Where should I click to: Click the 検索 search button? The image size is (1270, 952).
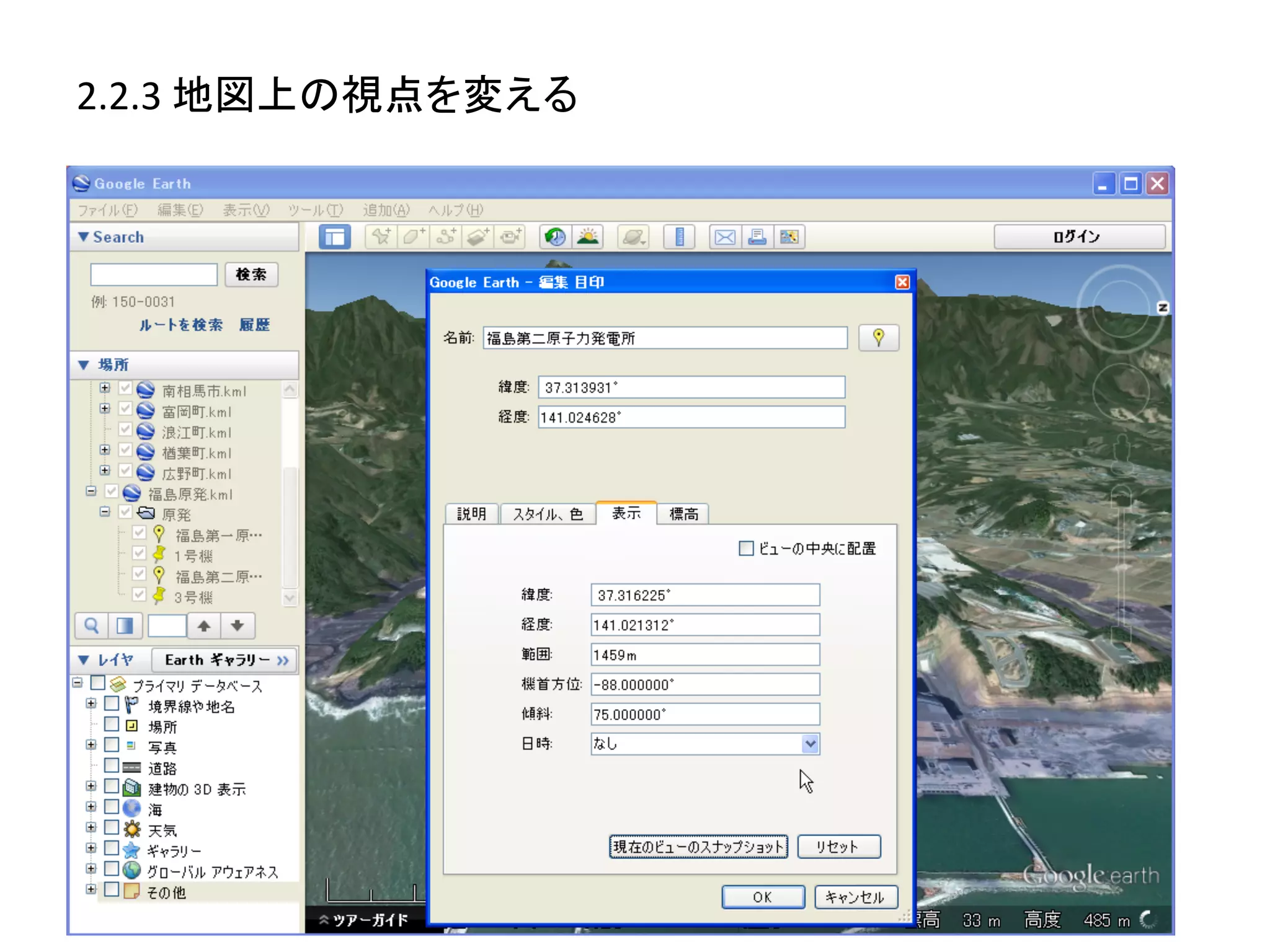click(251, 275)
